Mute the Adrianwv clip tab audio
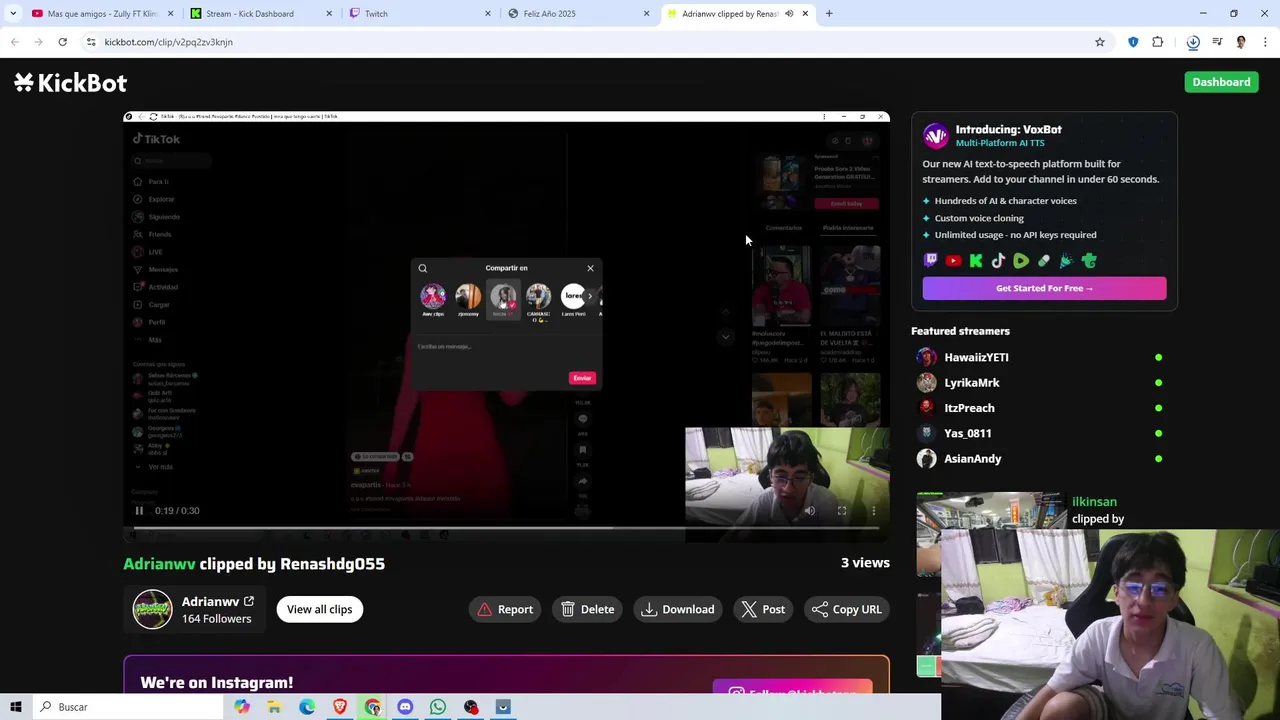Image resolution: width=1280 pixels, height=720 pixels. (x=789, y=14)
